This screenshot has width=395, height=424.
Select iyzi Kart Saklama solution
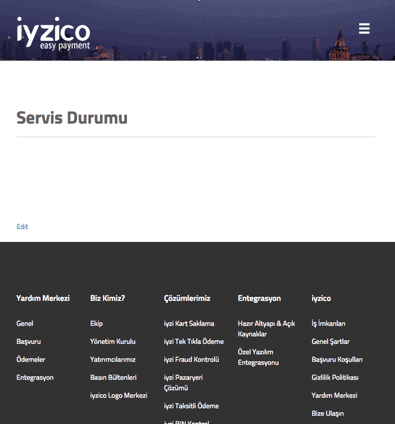[x=189, y=323]
